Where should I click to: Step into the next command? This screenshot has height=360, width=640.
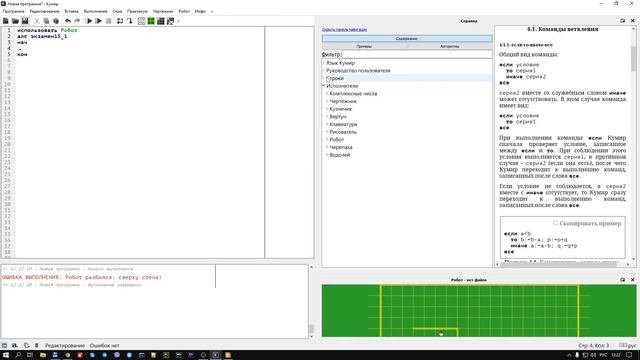click(x=129, y=21)
